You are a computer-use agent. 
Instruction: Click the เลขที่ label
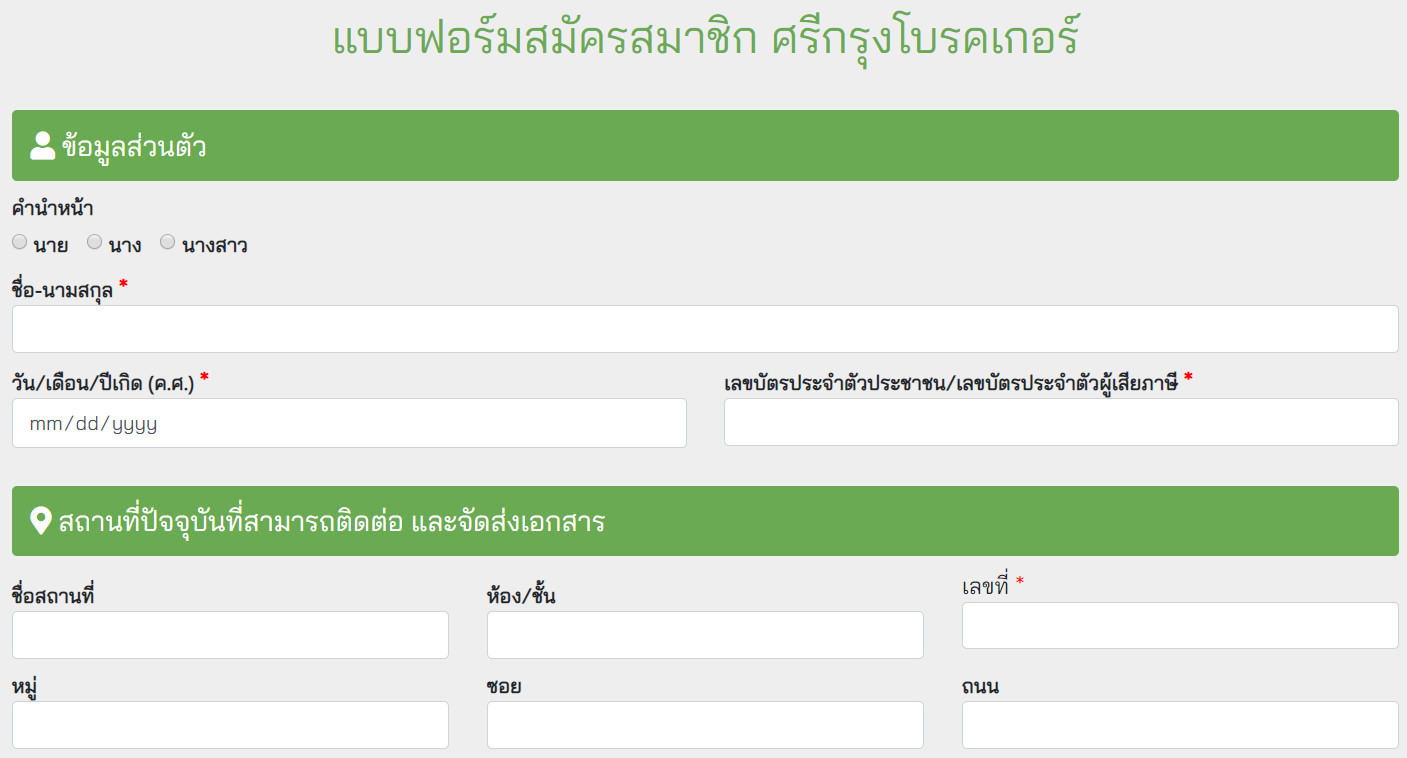[x=985, y=587]
